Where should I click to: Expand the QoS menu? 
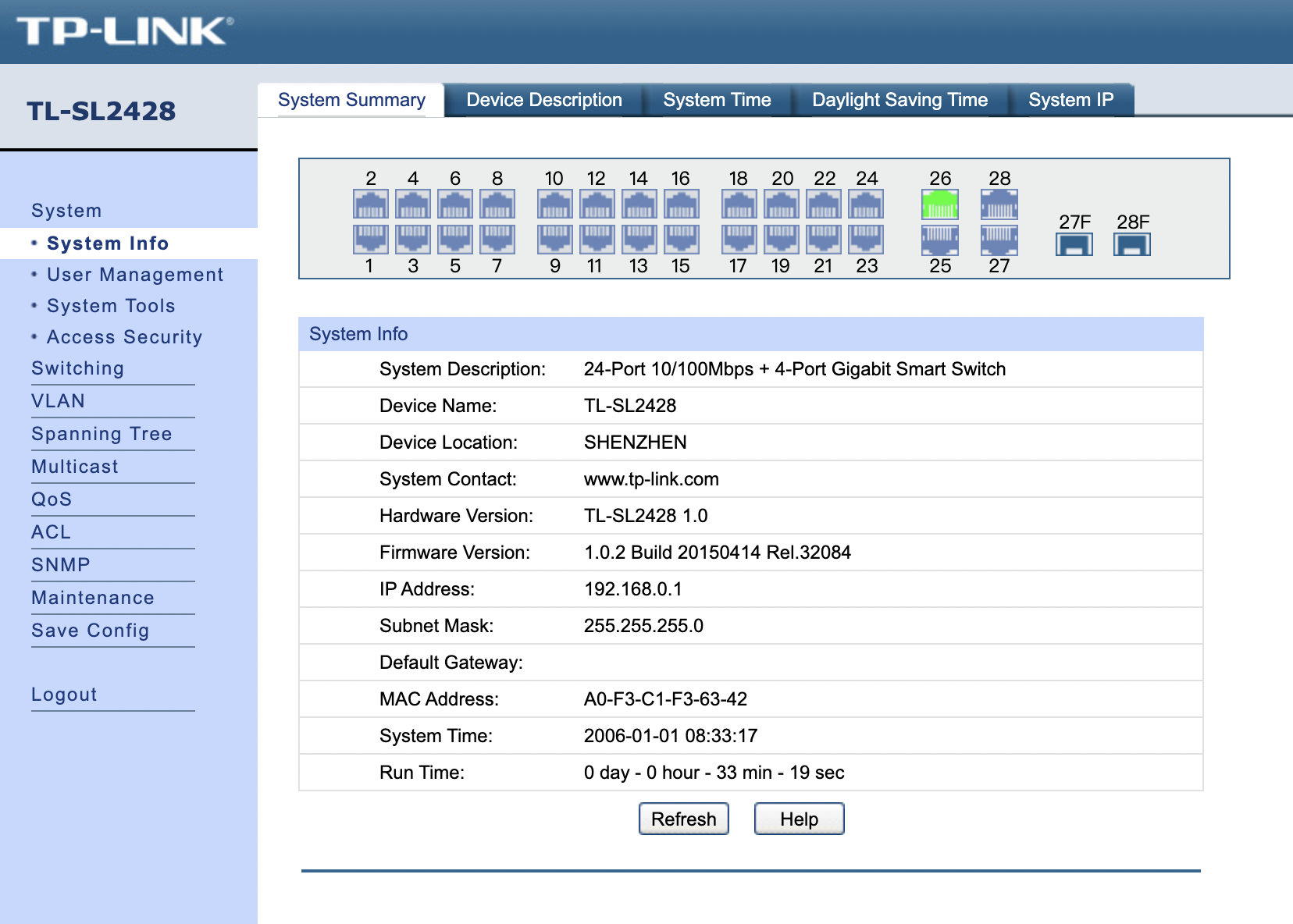pyautogui.click(x=52, y=499)
